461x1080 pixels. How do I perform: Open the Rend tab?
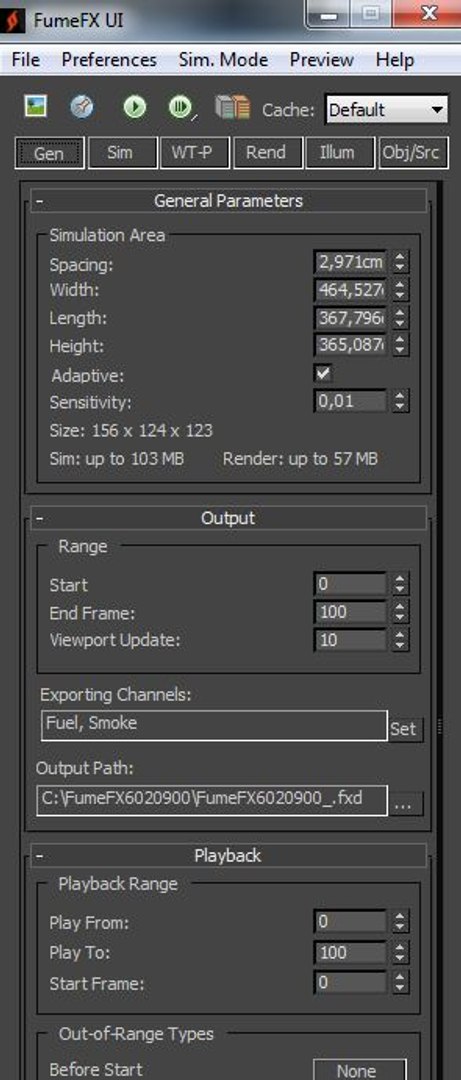click(267, 153)
